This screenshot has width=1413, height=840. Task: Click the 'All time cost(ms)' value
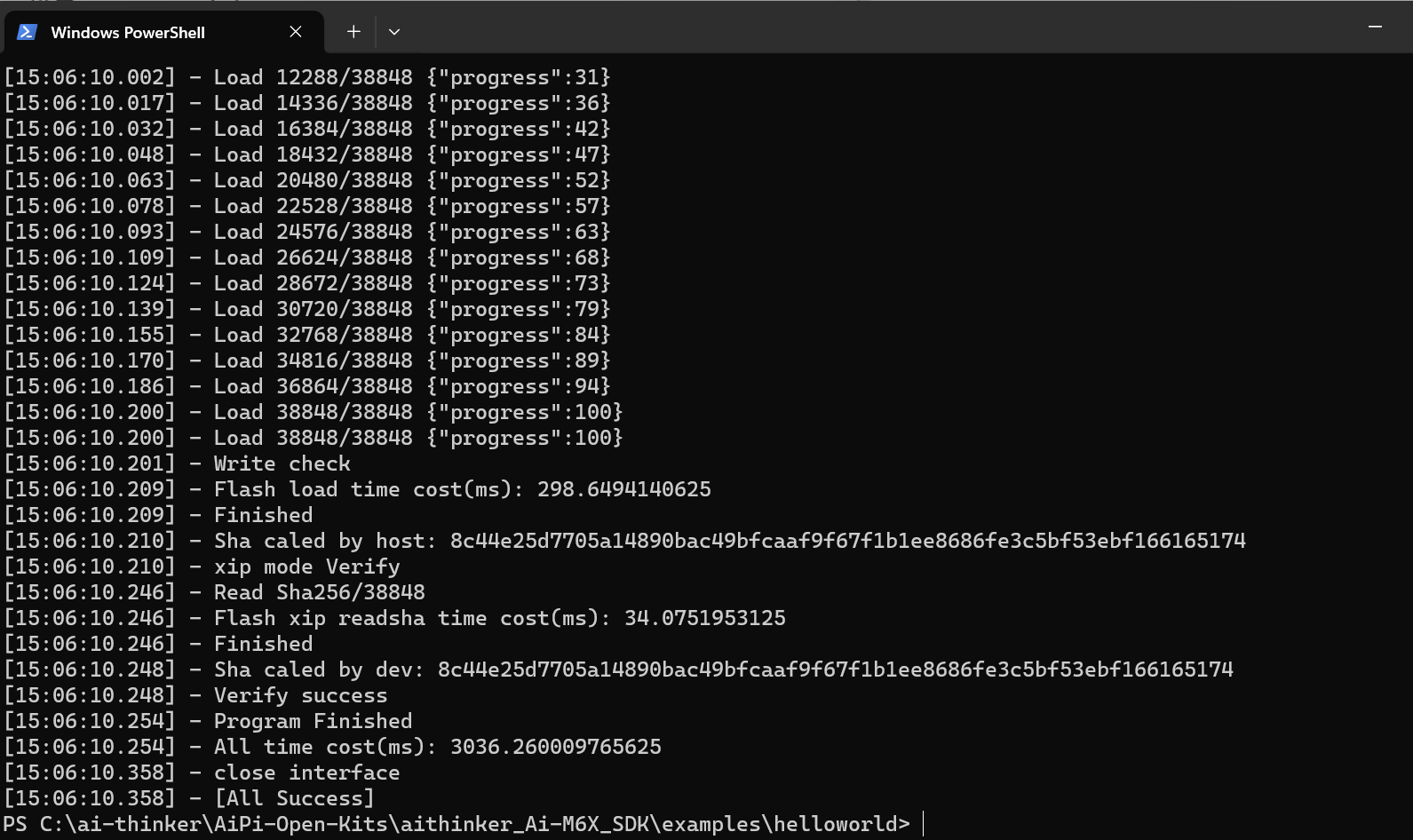point(555,747)
